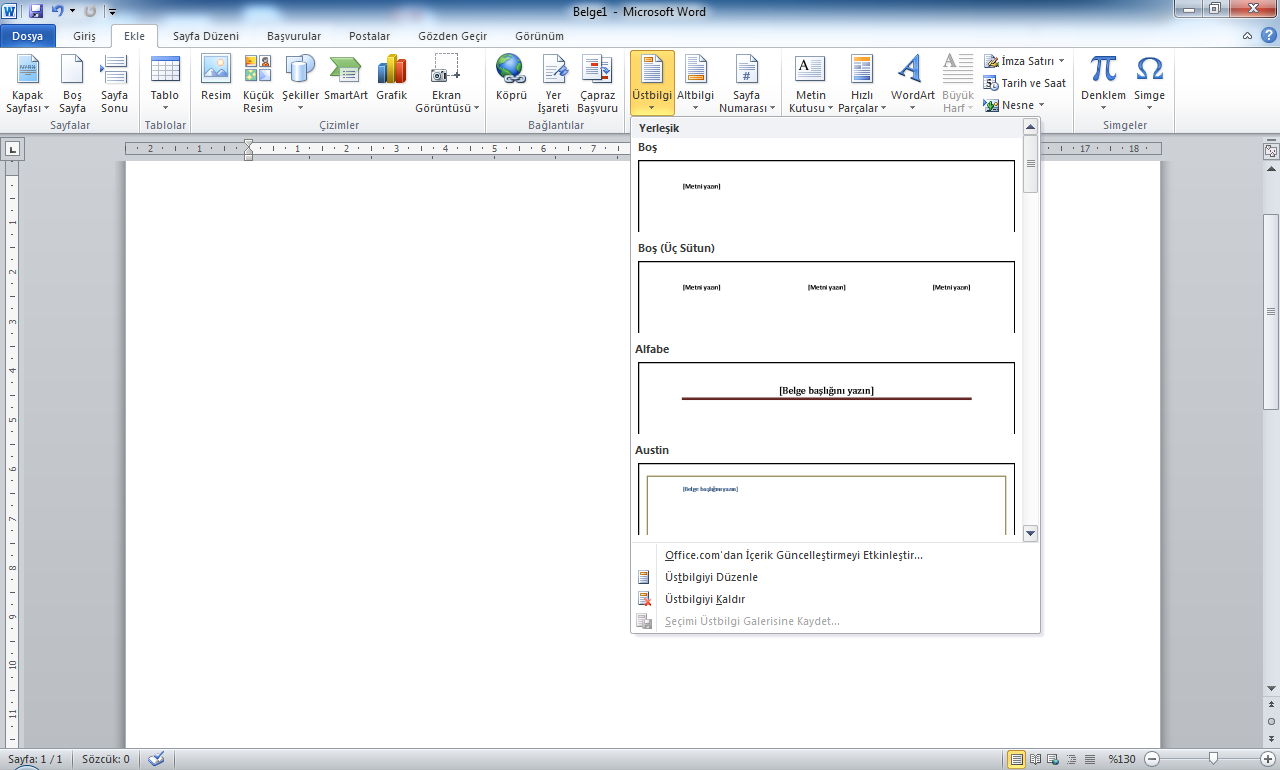
Task: Insert an İmza Satırı signature line
Action: click(1019, 62)
